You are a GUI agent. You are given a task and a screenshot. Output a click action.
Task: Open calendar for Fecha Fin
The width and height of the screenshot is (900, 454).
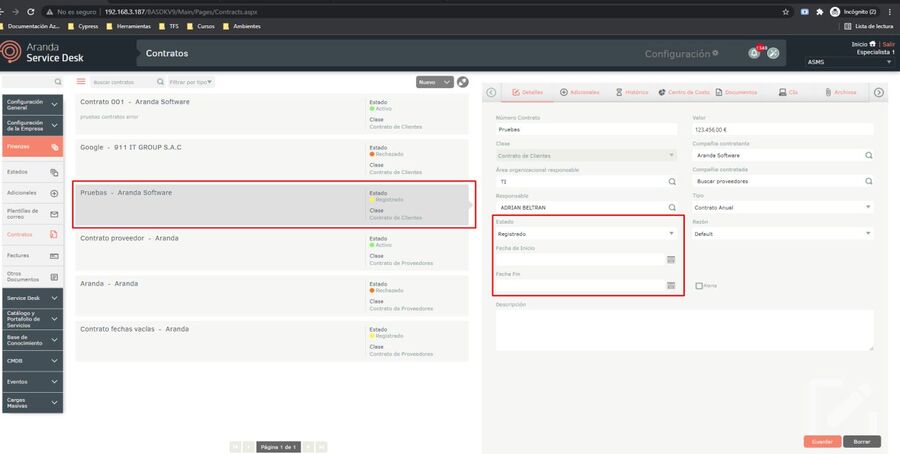670,285
